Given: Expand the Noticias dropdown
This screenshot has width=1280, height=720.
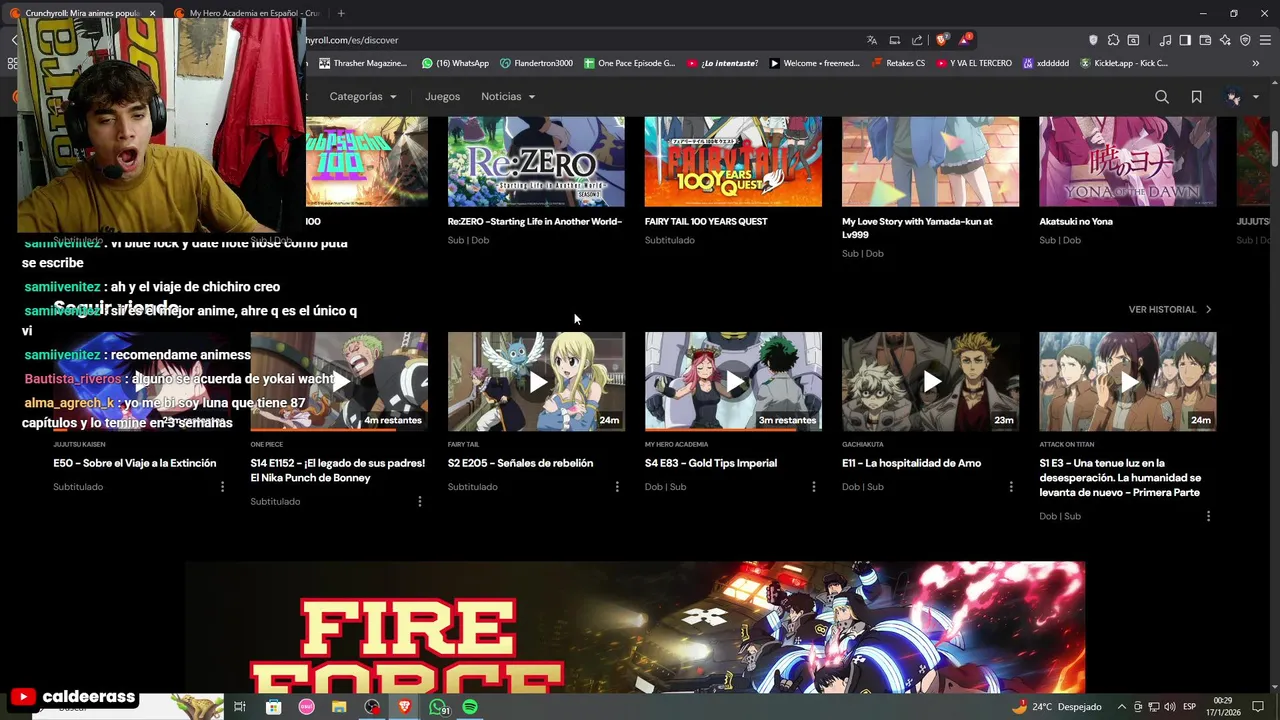Looking at the screenshot, I should [508, 97].
